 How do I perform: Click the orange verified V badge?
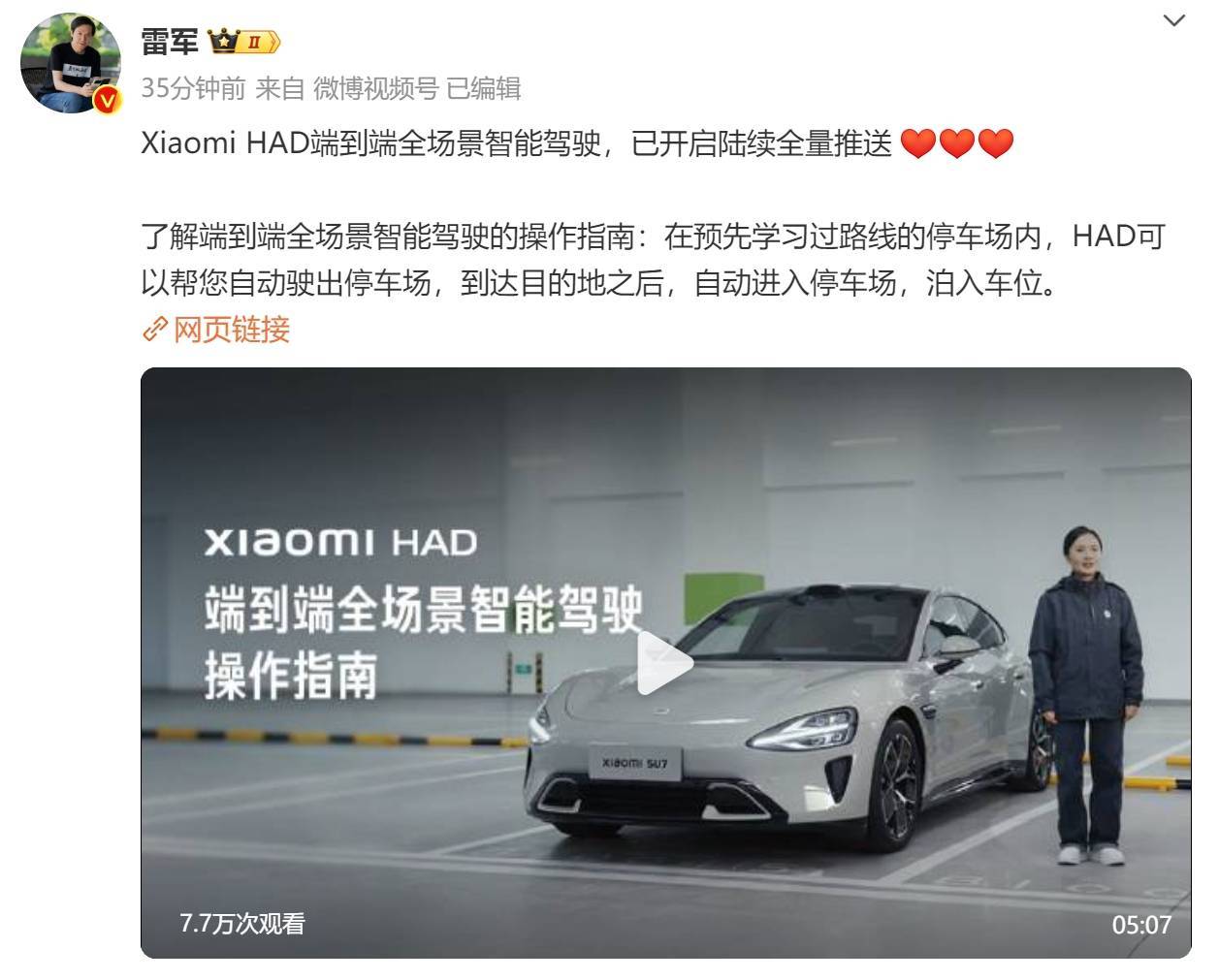106,99
